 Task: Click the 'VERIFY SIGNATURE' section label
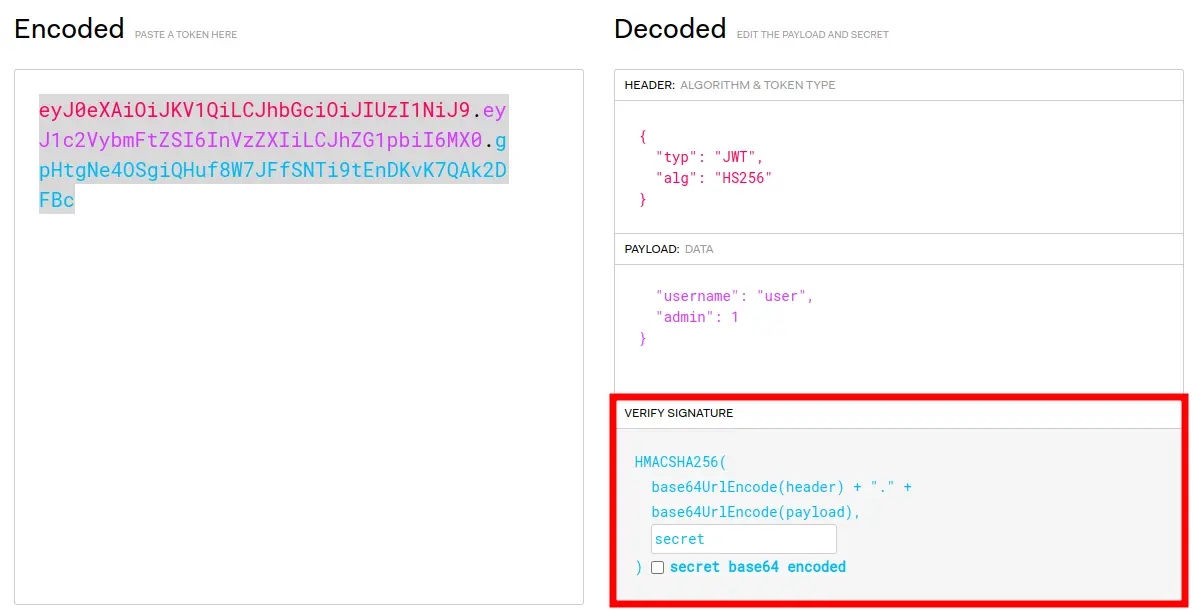pos(678,413)
